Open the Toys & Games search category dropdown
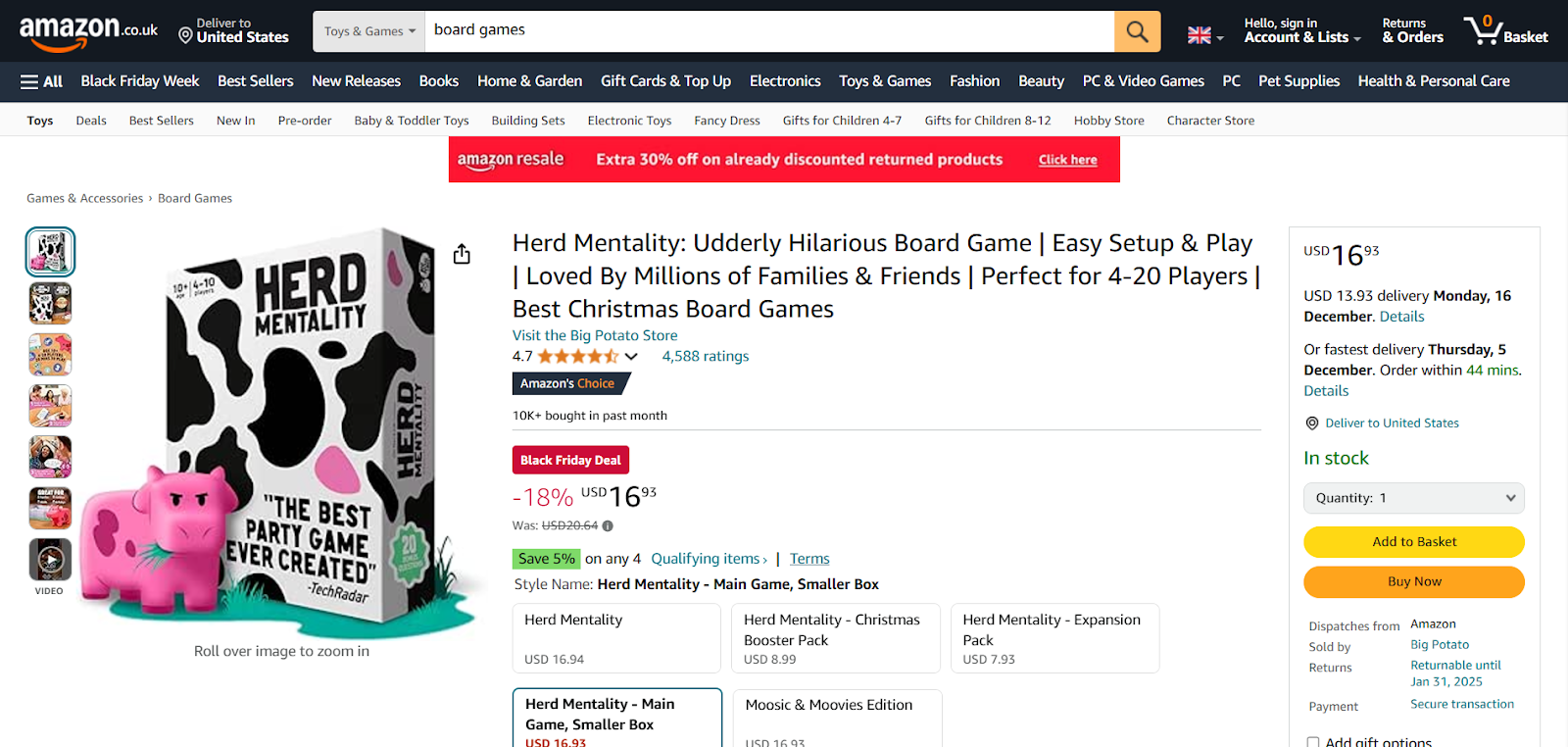 tap(367, 31)
